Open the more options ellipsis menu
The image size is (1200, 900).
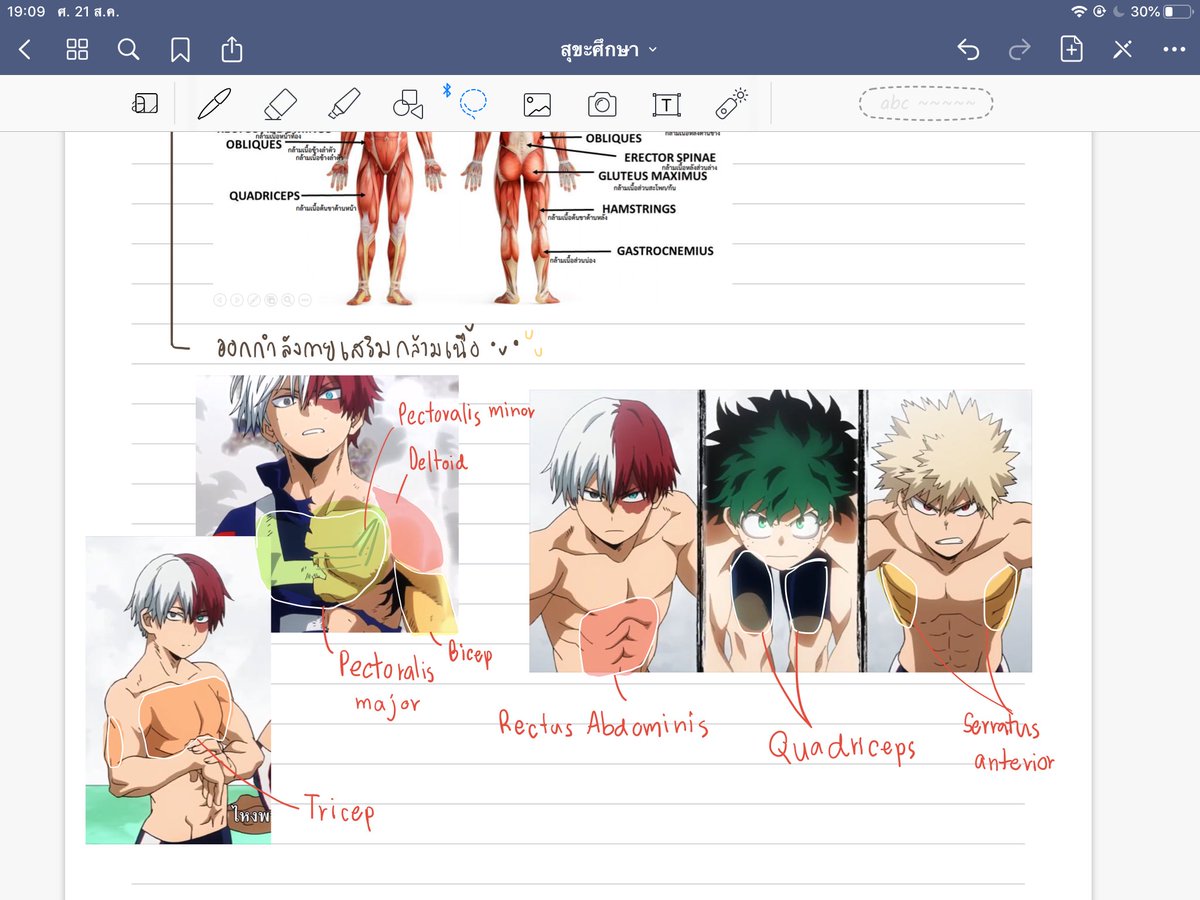pos(1174,50)
